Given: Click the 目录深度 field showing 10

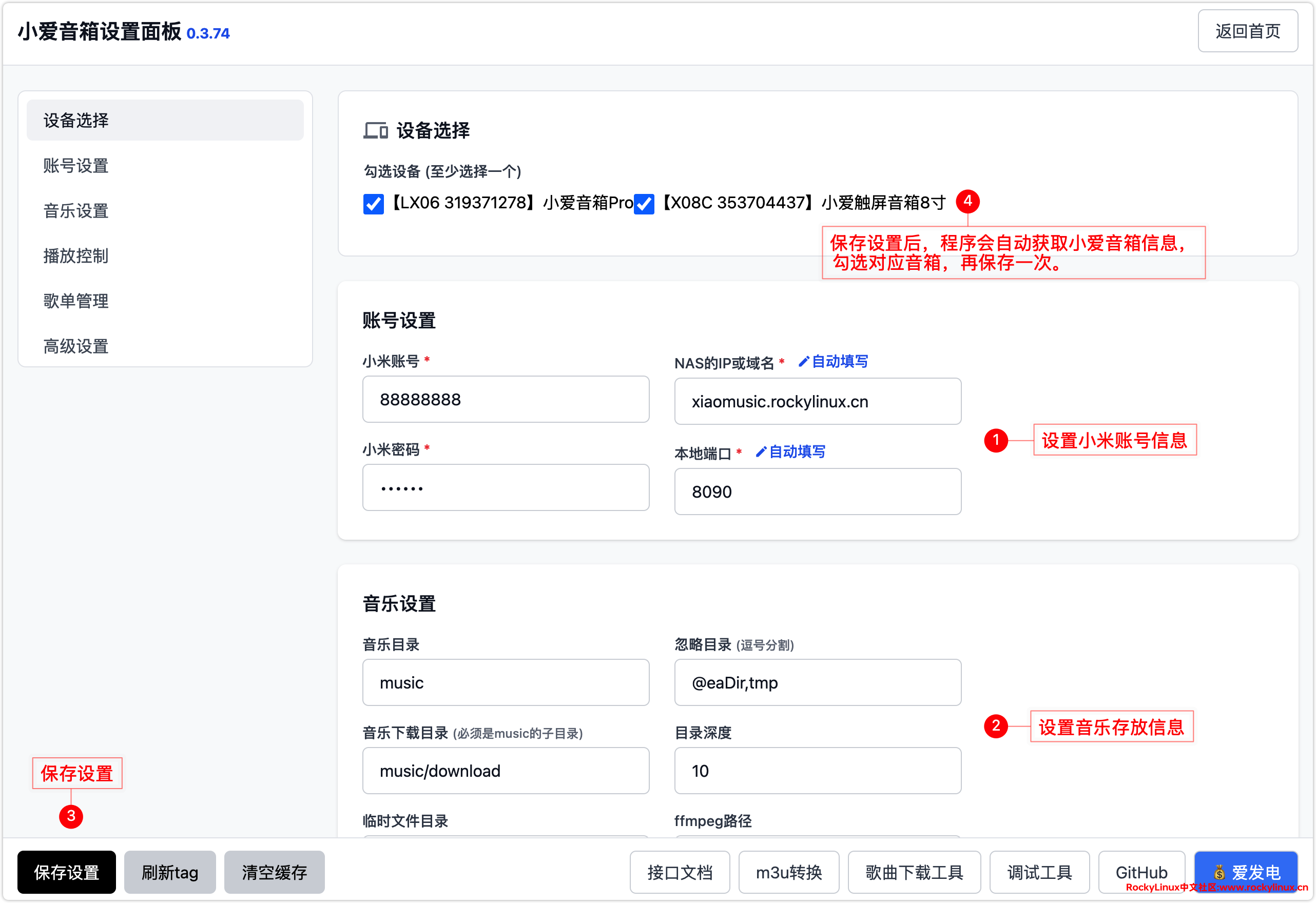Looking at the screenshot, I should coord(817,771).
